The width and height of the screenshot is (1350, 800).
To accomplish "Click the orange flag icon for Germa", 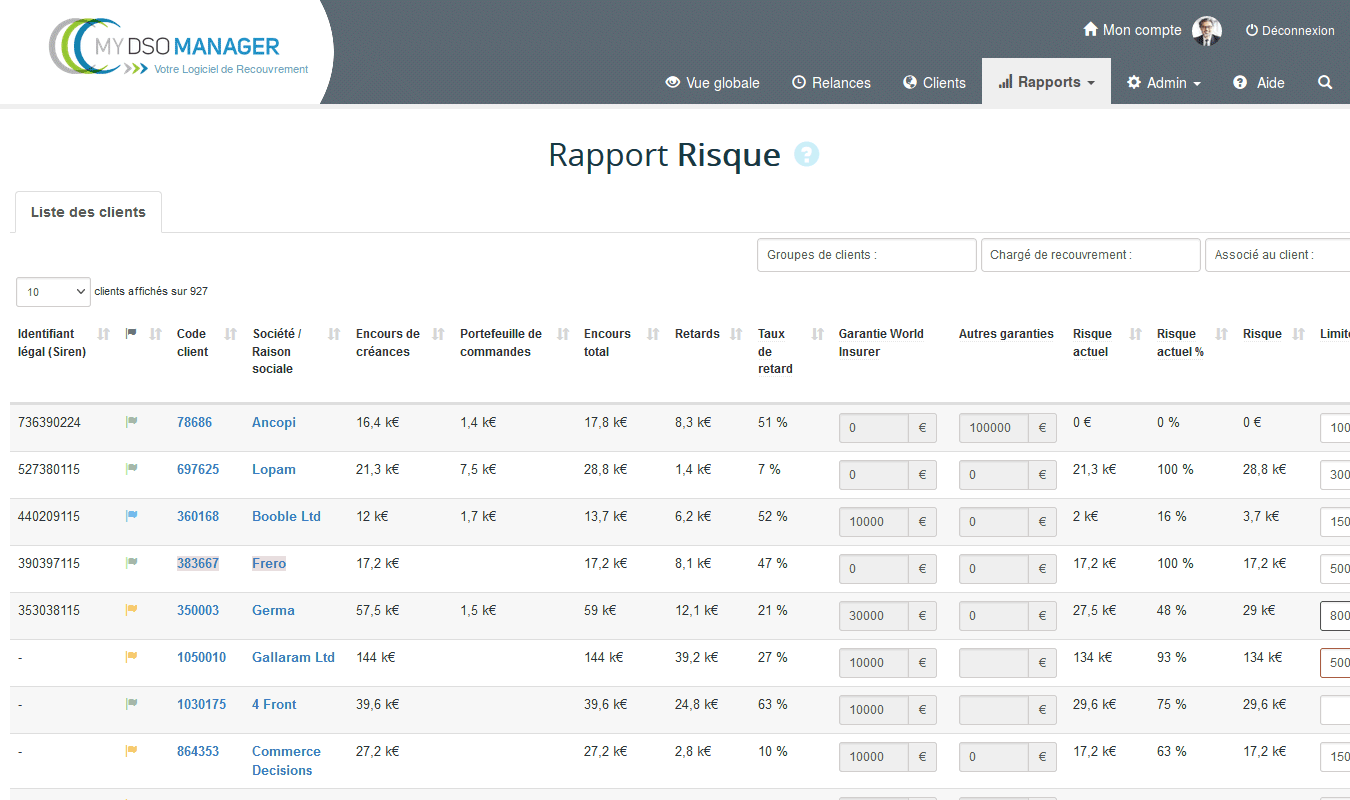I will coord(131,610).
